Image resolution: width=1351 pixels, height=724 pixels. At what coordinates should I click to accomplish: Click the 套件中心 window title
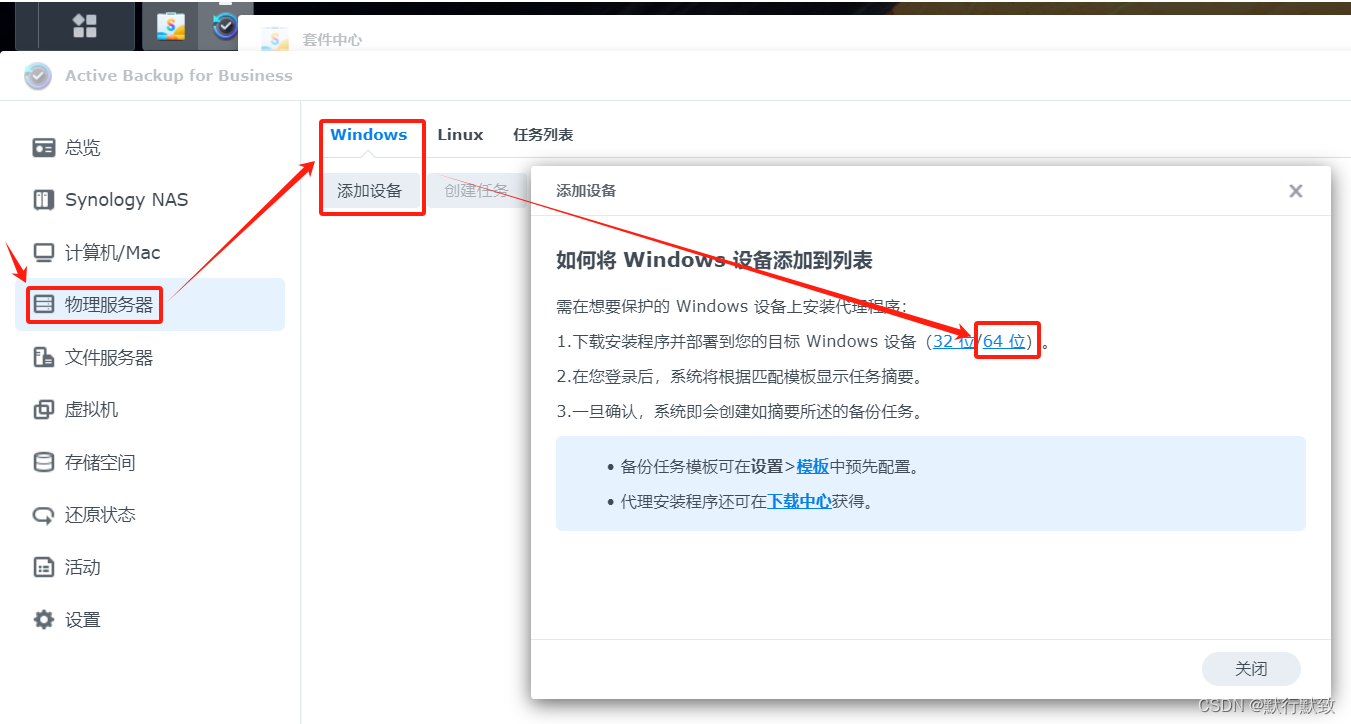[332, 40]
